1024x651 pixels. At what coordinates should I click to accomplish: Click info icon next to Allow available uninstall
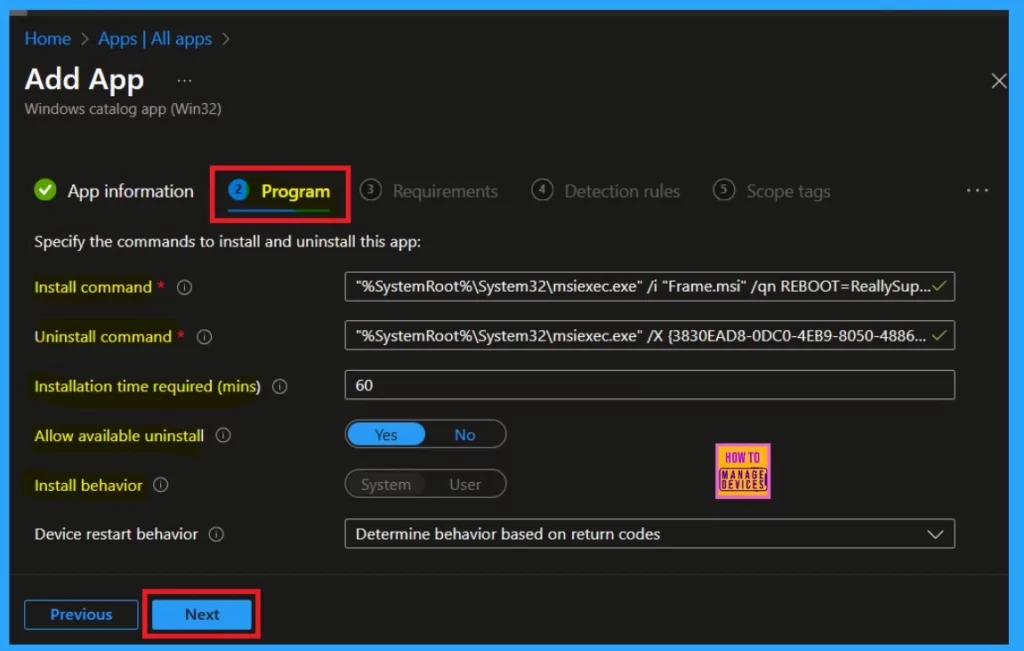pyautogui.click(x=223, y=436)
